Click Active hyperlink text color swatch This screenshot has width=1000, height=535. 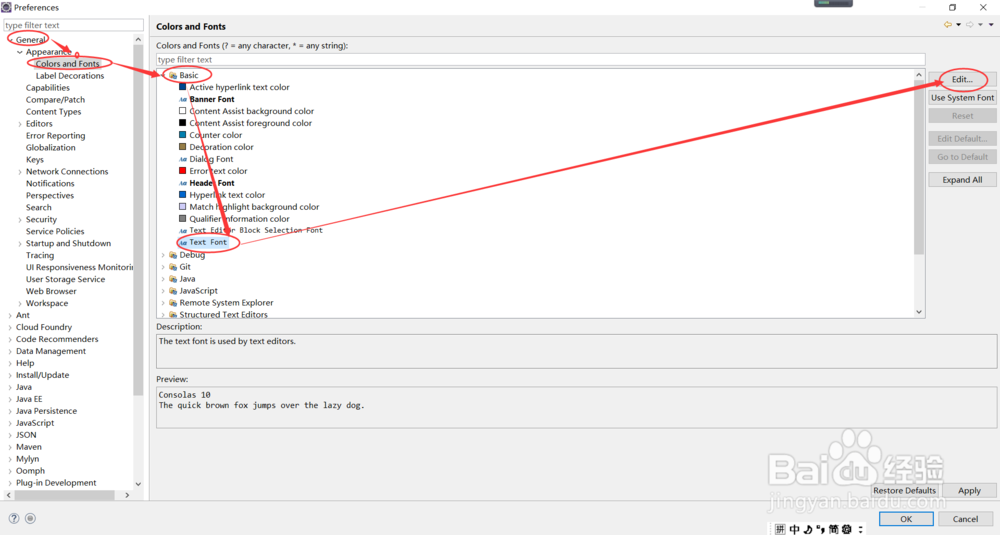click(182, 87)
